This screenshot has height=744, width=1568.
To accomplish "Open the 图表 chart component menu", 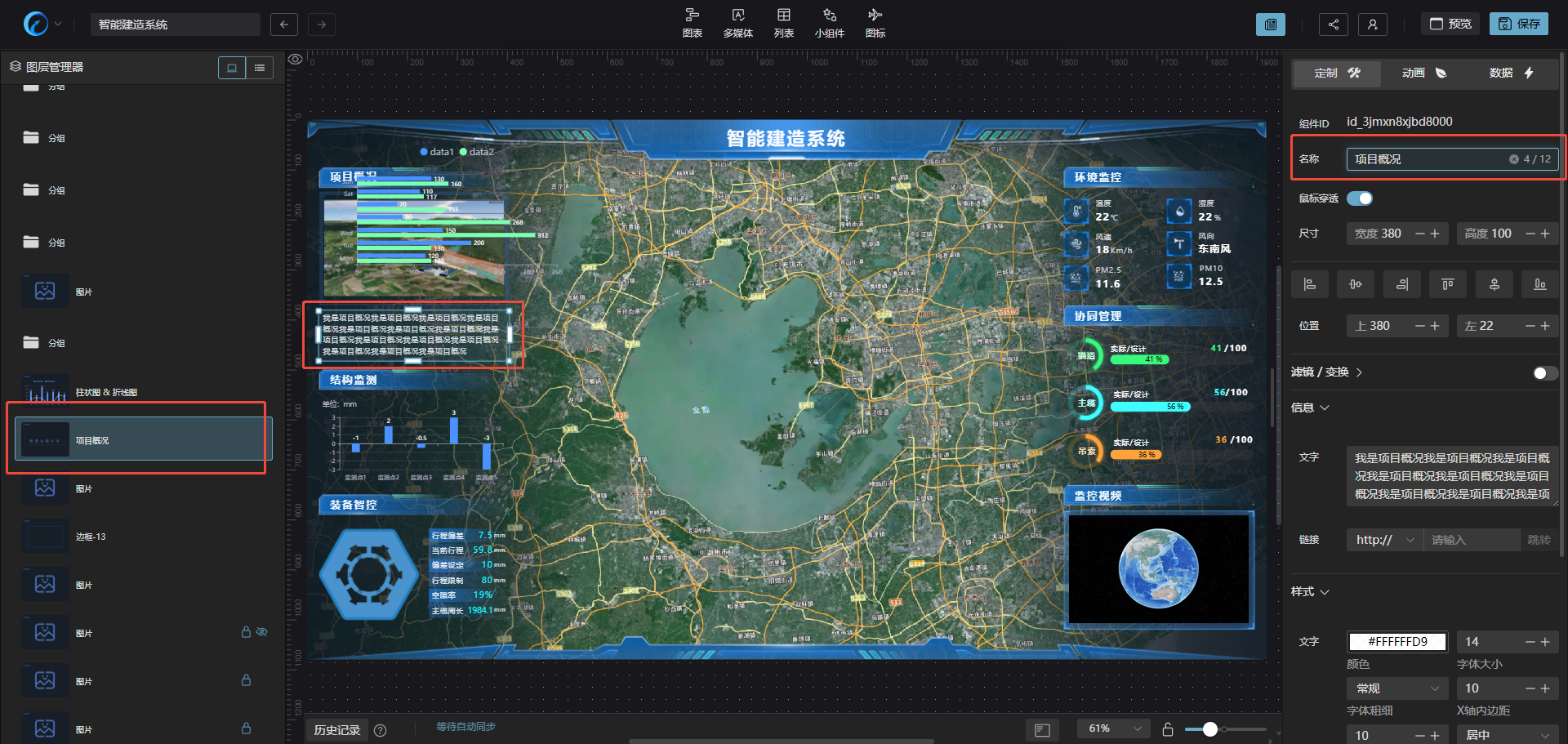I will pos(692,23).
